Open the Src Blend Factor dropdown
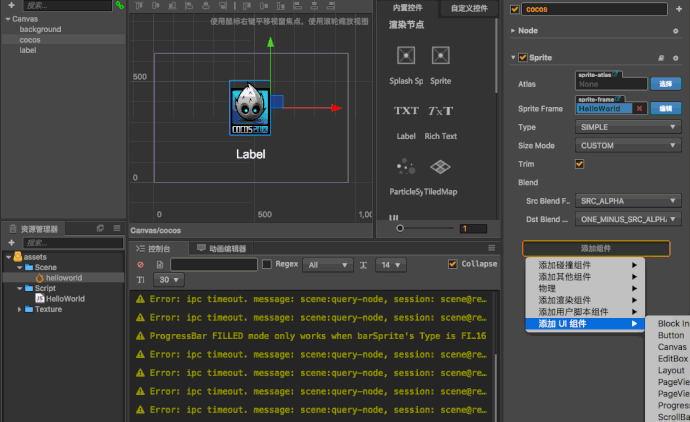This screenshot has height=422, width=690. (x=629, y=200)
